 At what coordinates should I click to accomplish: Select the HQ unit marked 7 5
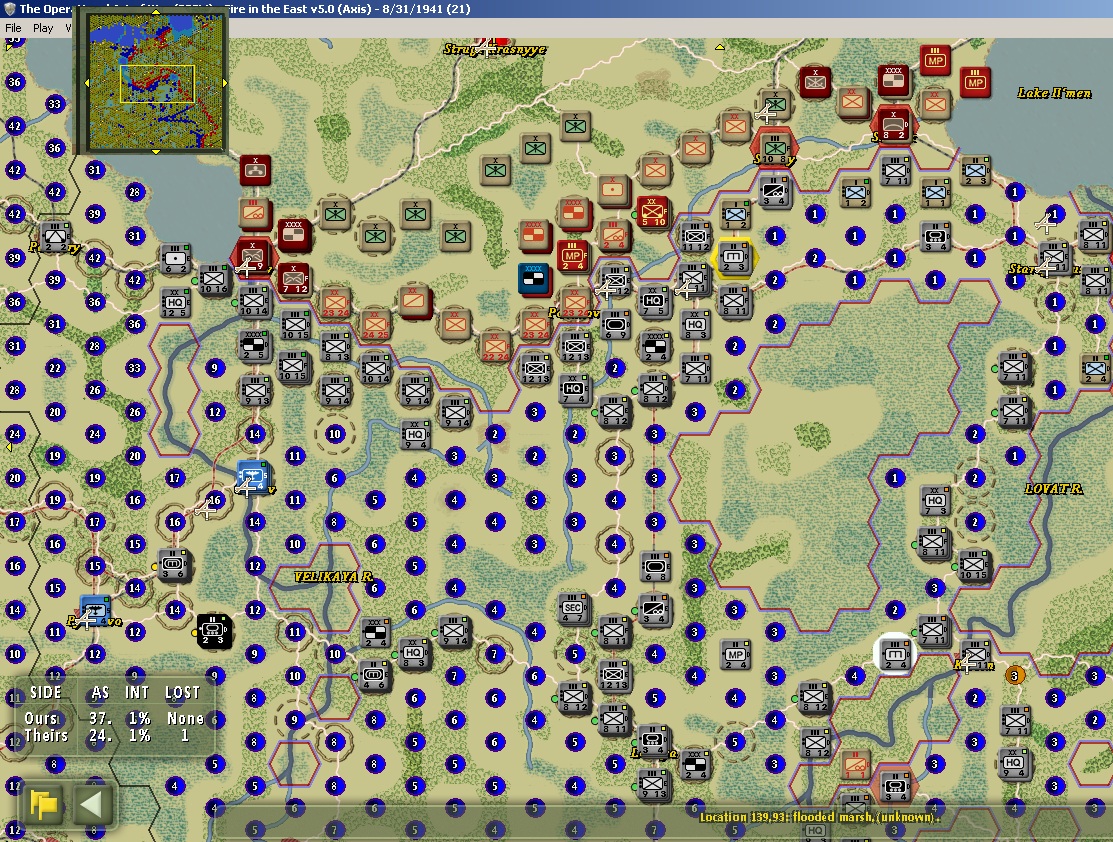(x=654, y=302)
